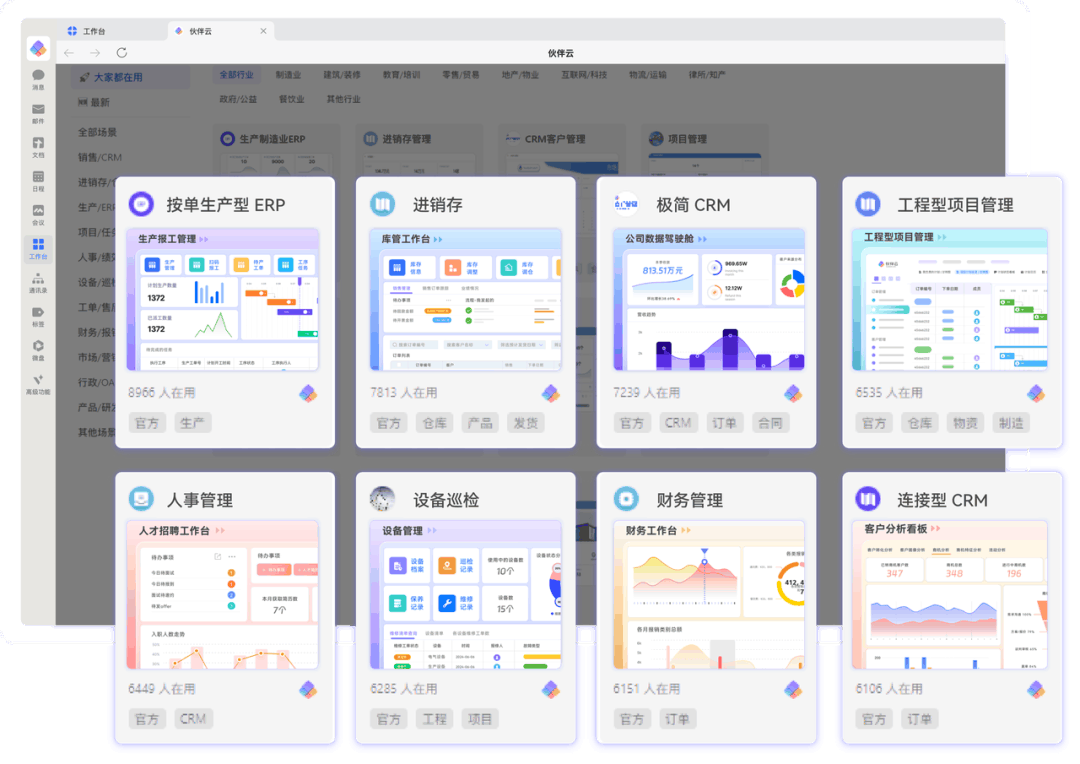Open the 生产报工管理 preview thumbnail

(223, 300)
